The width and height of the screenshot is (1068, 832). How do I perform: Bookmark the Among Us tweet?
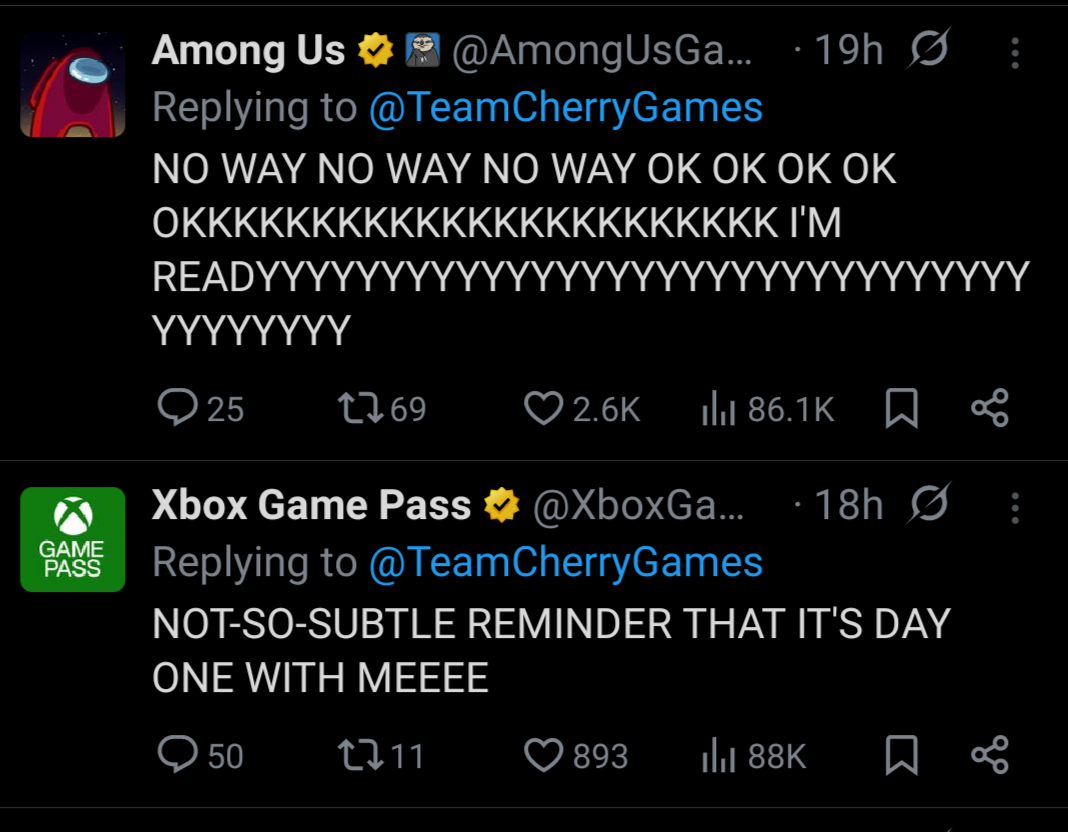(901, 408)
